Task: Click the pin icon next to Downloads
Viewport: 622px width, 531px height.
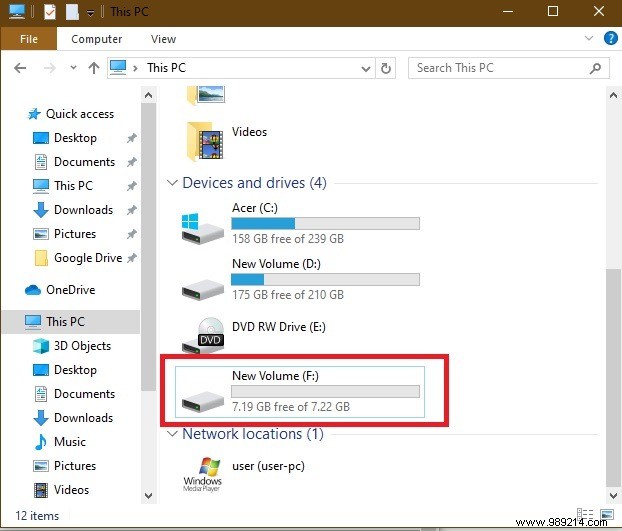Action: [132, 210]
